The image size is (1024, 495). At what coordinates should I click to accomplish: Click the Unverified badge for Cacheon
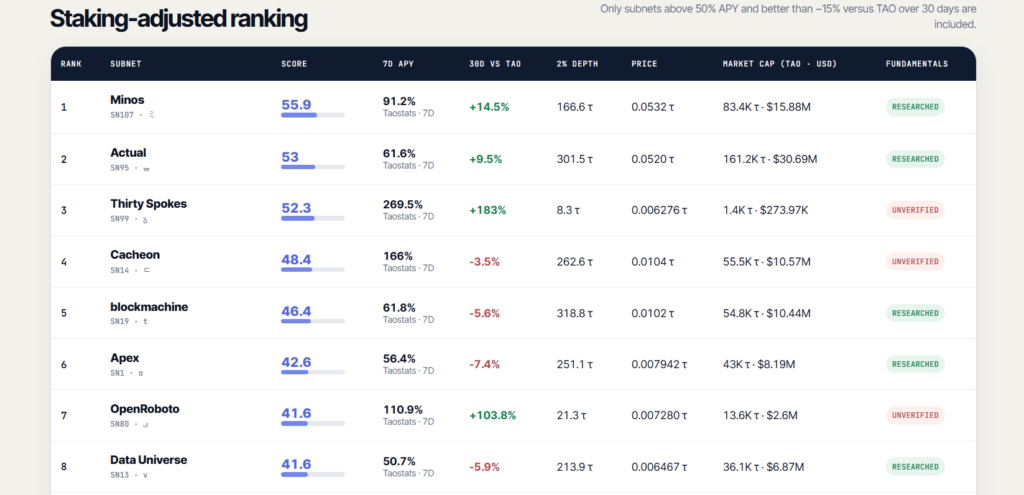(915, 261)
